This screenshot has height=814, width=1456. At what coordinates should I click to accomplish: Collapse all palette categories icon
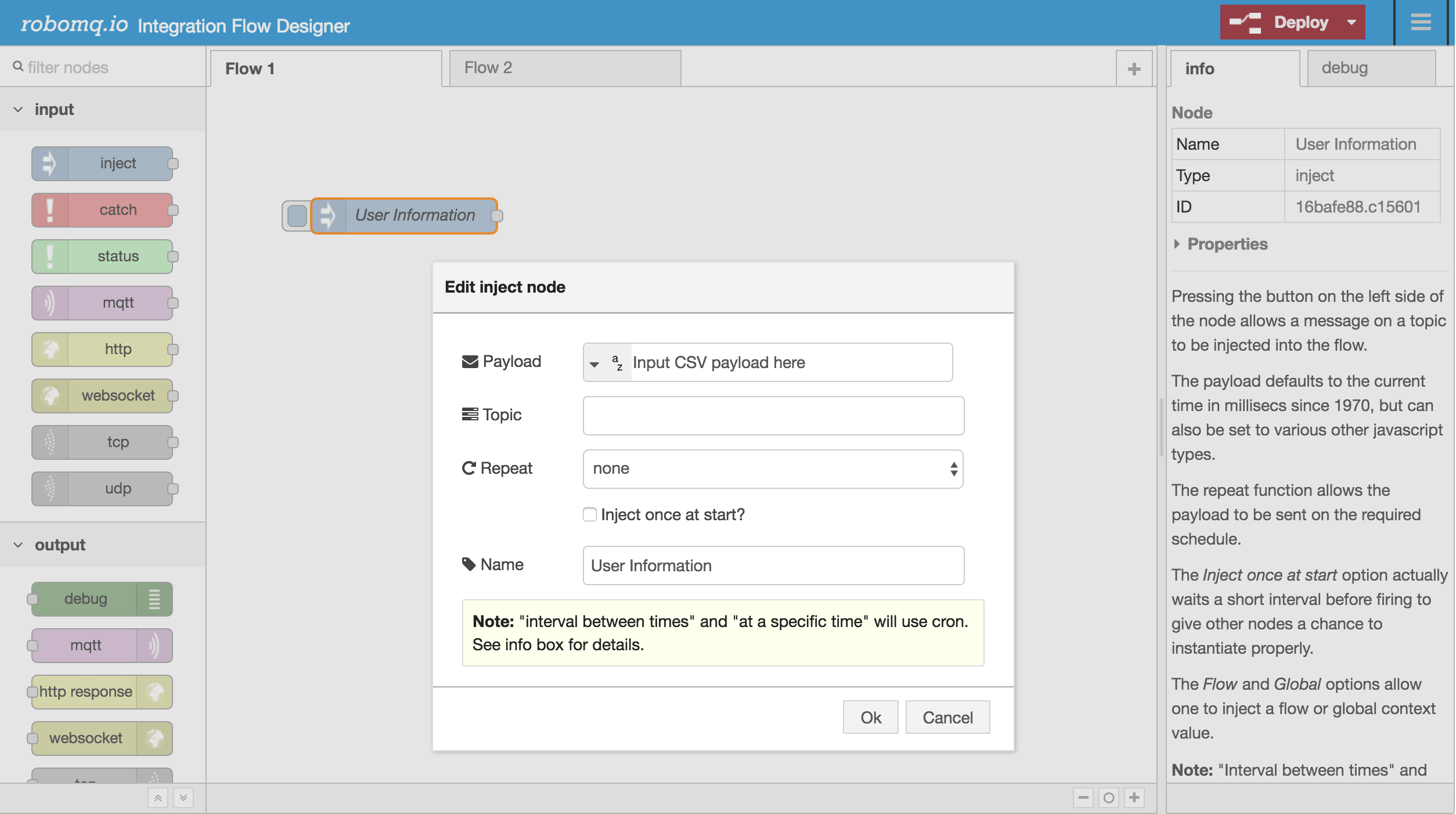point(158,798)
